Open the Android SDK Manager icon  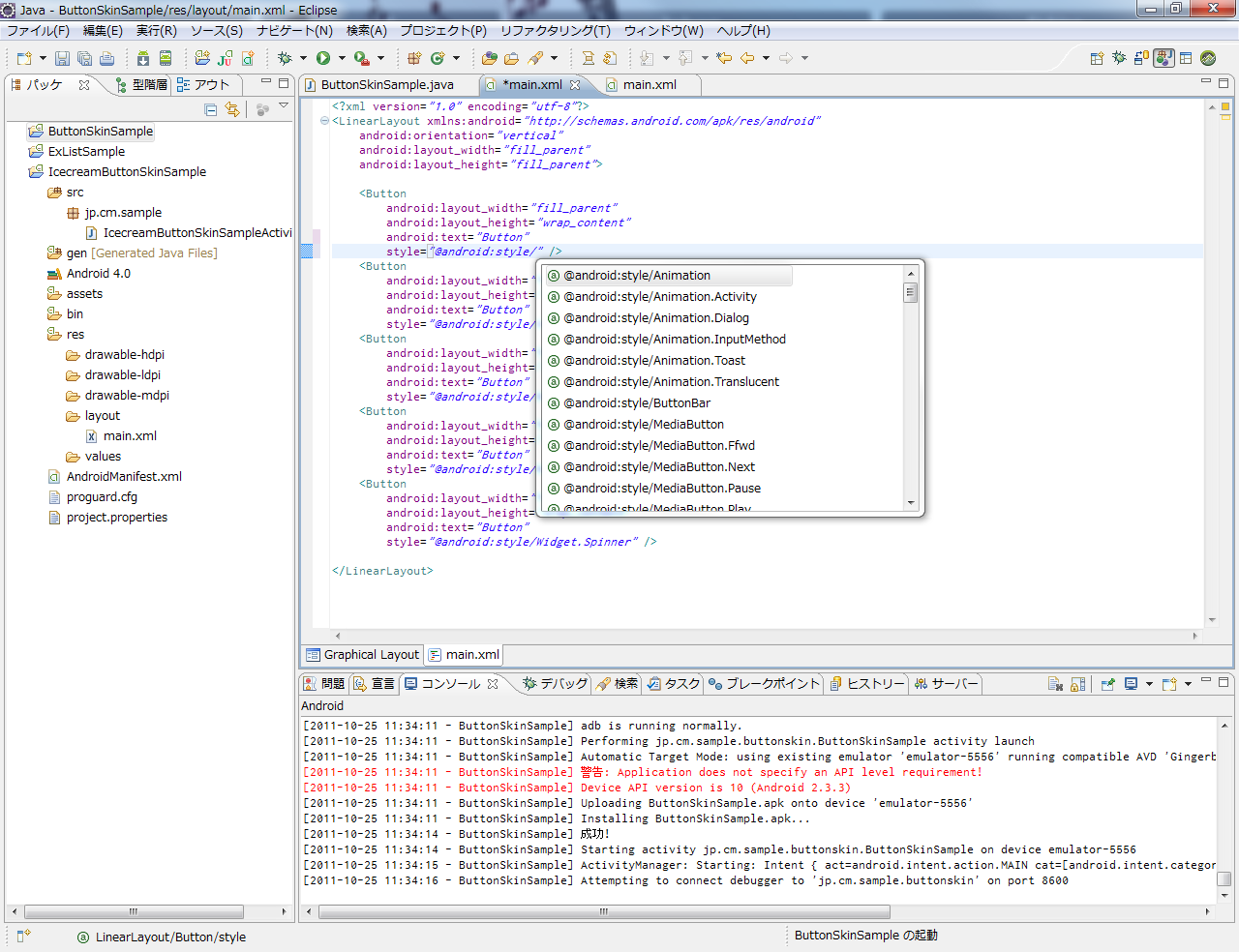pyautogui.click(x=142, y=58)
